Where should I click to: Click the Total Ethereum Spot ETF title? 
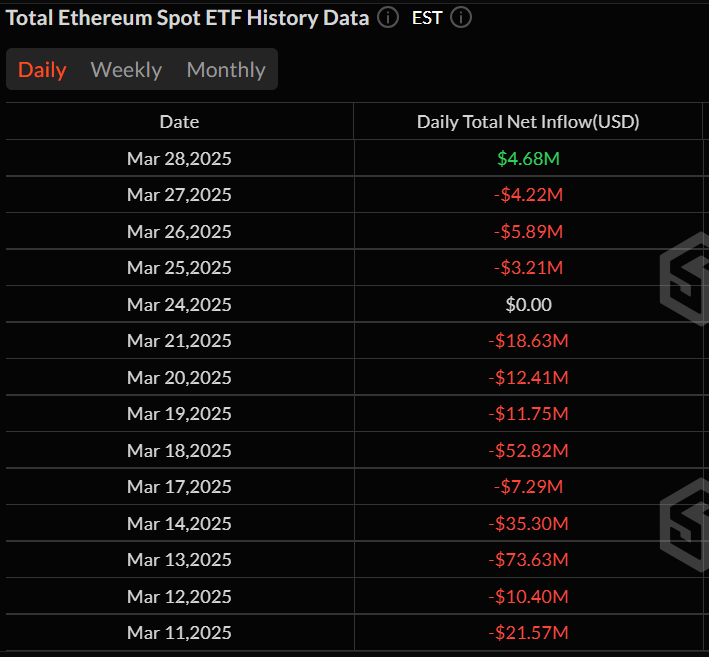[188, 18]
